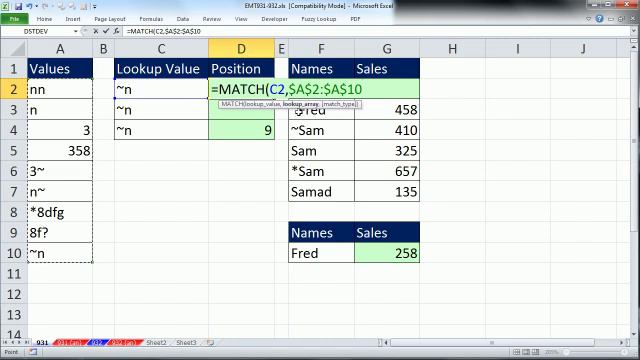
Task: Open the PDF tab
Action: click(x=355, y=19)
